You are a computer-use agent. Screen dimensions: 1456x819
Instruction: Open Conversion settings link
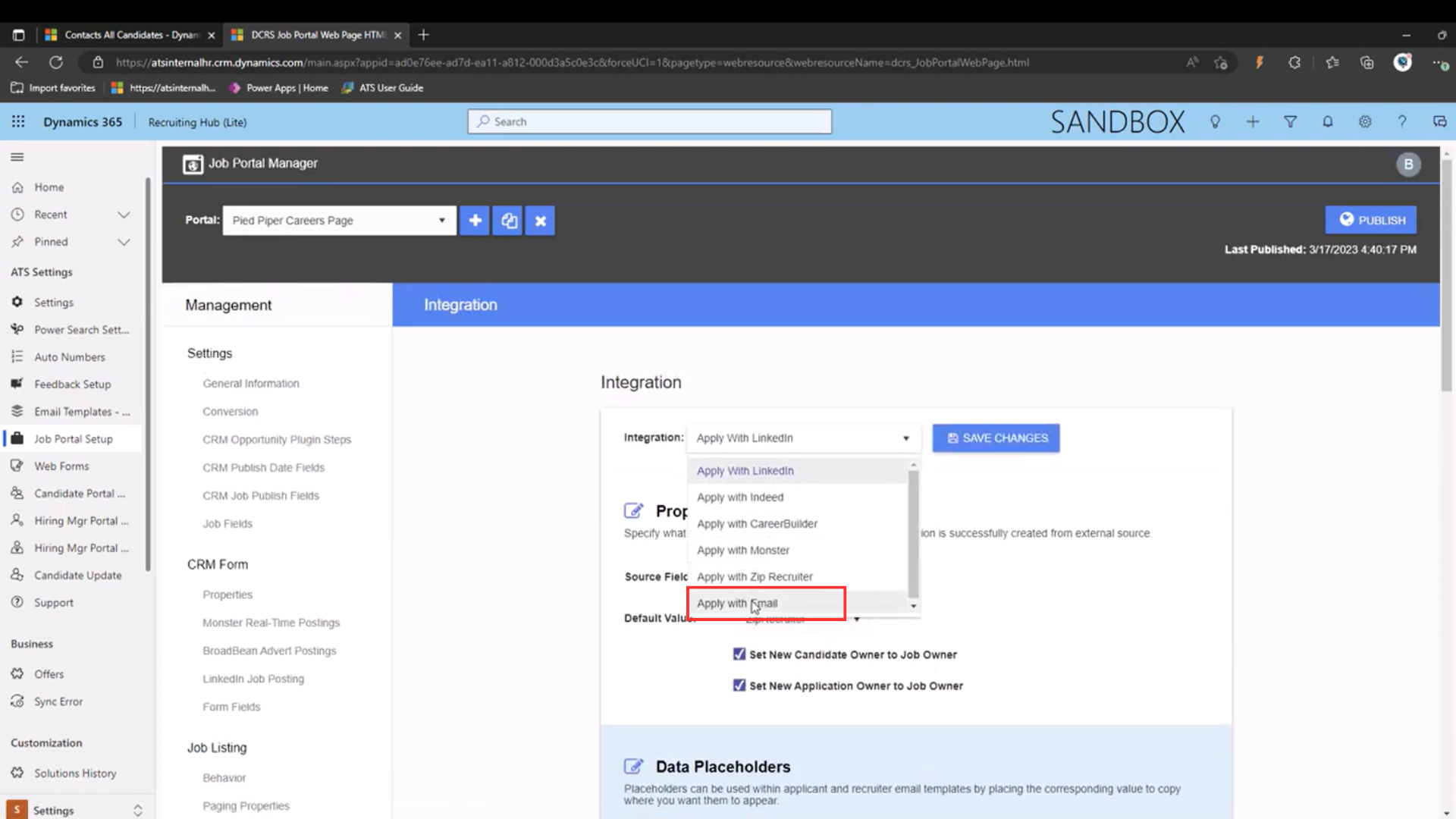231,412
